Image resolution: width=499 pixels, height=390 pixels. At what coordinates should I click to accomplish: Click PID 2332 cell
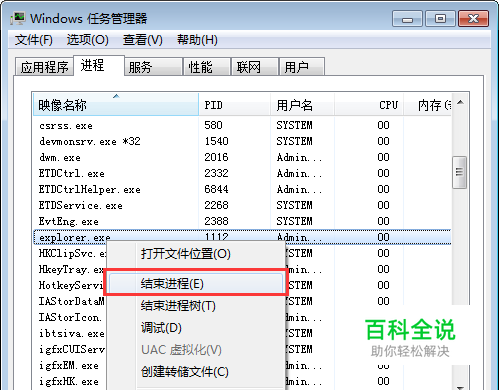(216, 173)
